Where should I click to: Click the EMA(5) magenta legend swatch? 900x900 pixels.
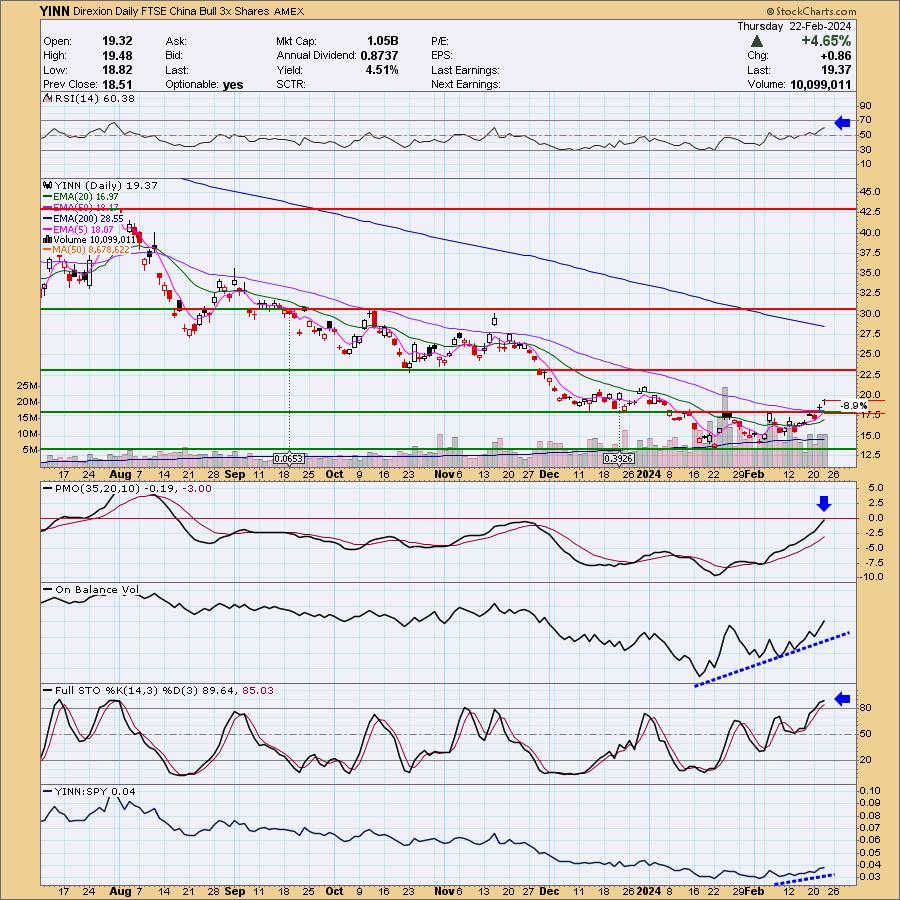(x=48, y=230)
